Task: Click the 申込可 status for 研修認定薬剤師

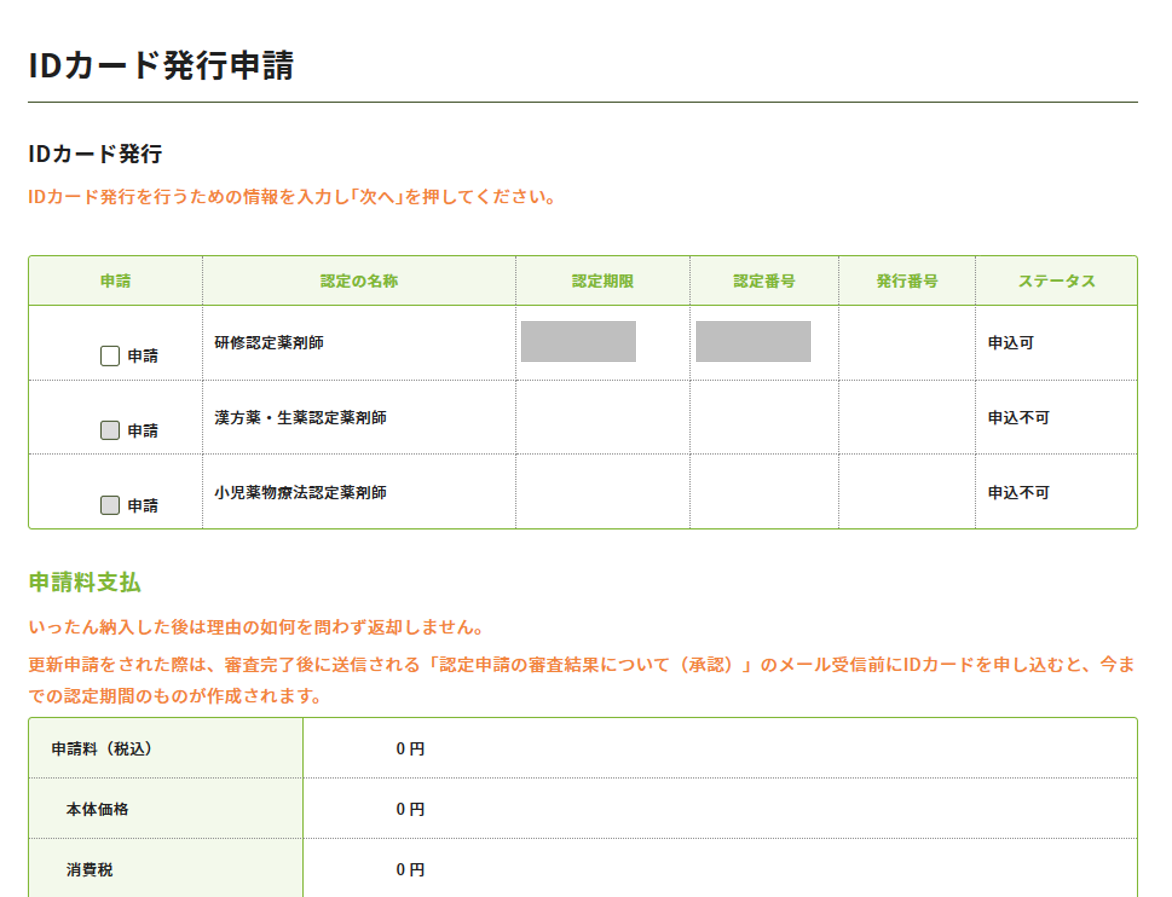Action: [x=1010, y=343]
